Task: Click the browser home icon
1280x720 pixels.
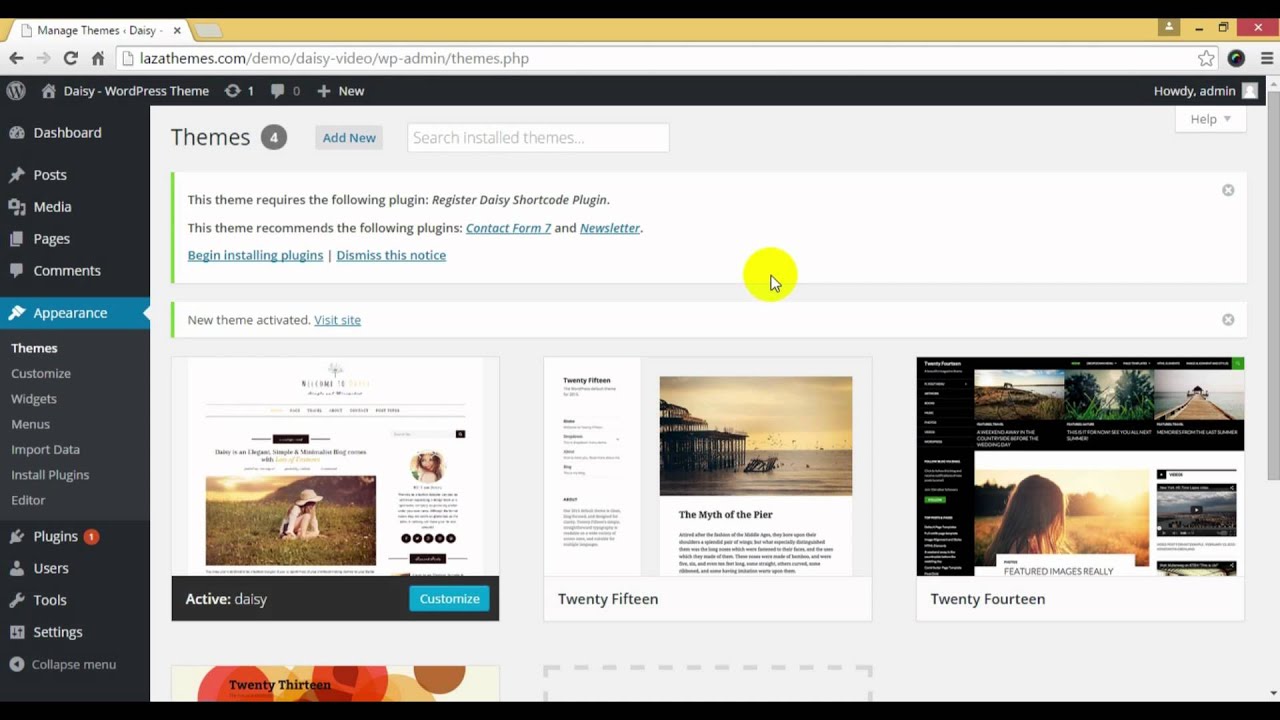Action: [x=98, y=58]
